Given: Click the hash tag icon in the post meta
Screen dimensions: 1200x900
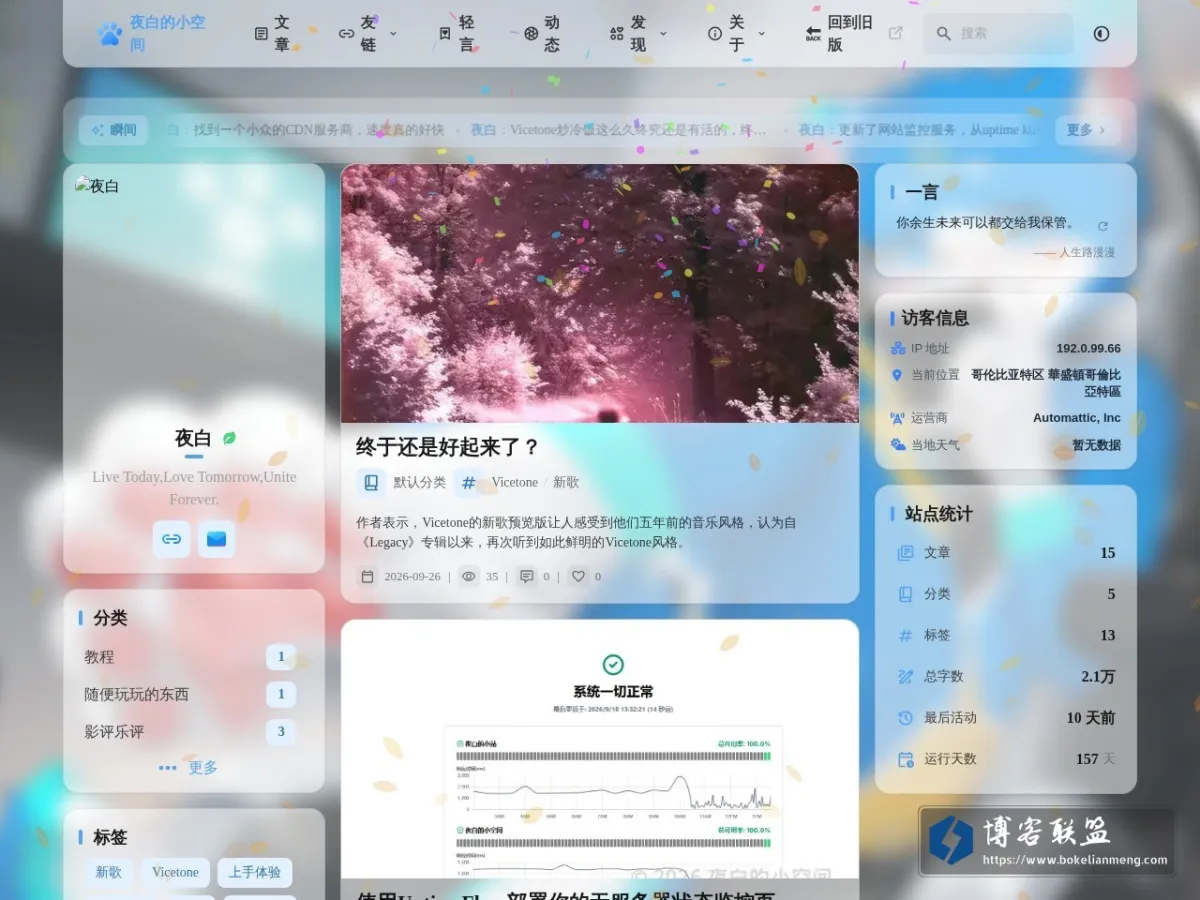Looking at the screenshot, I should 468,483.
